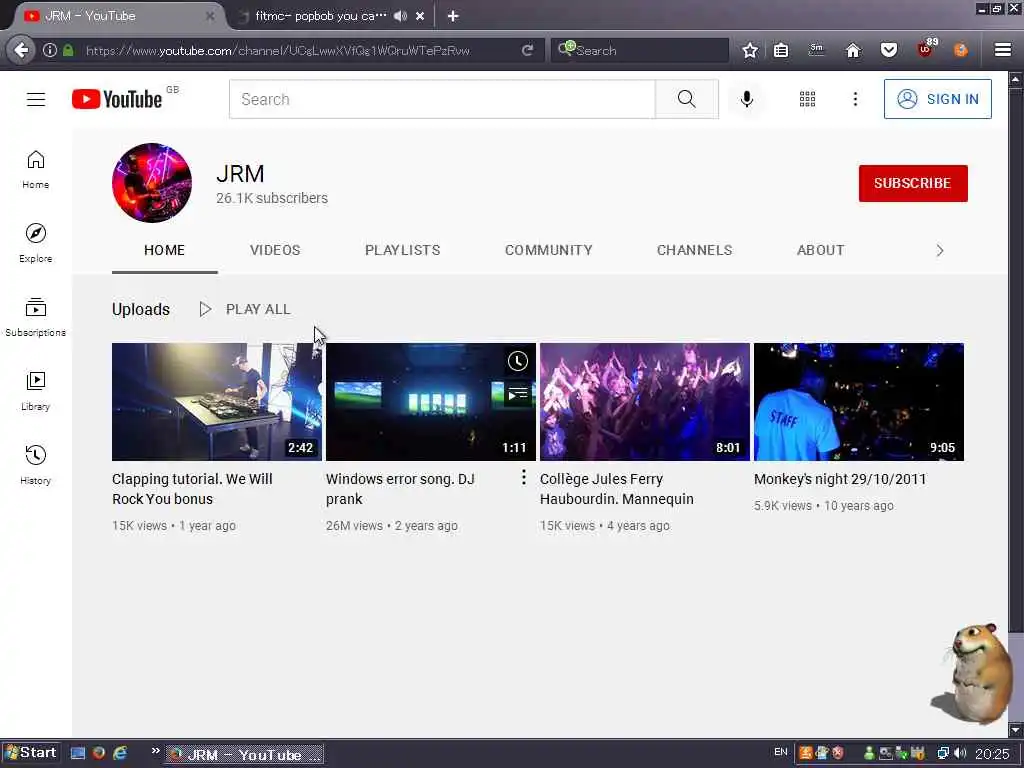Click Watch Later clock on Windows error song
This screenshot has width=1024, height=768.
[x=517, y=361]
